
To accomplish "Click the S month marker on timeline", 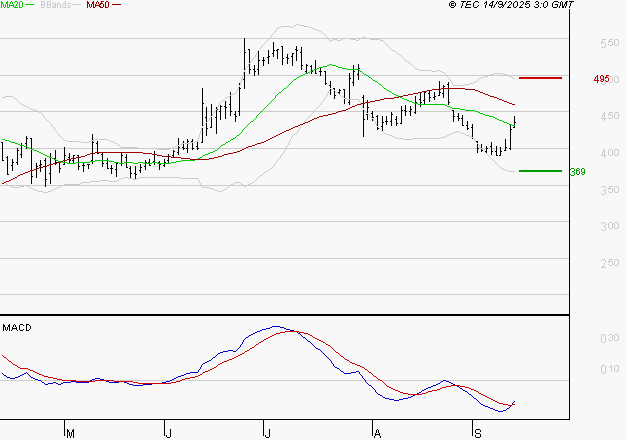I will click(477, 432).
